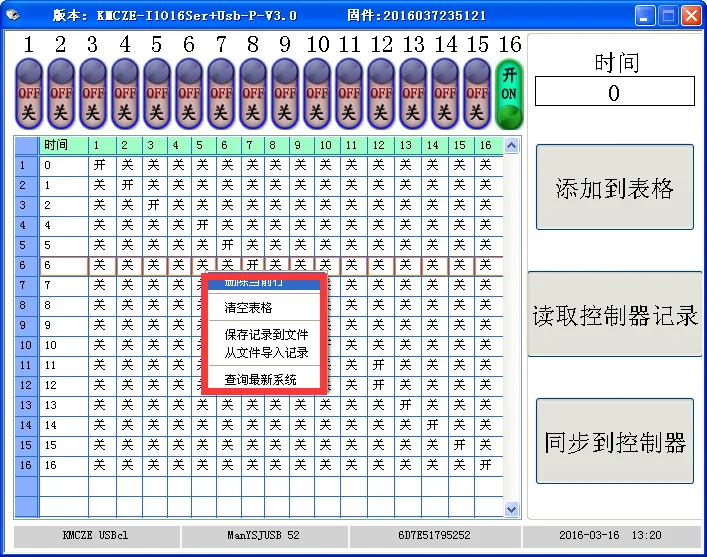Click the 开 cell in row 16

click(x=489, y=465)
